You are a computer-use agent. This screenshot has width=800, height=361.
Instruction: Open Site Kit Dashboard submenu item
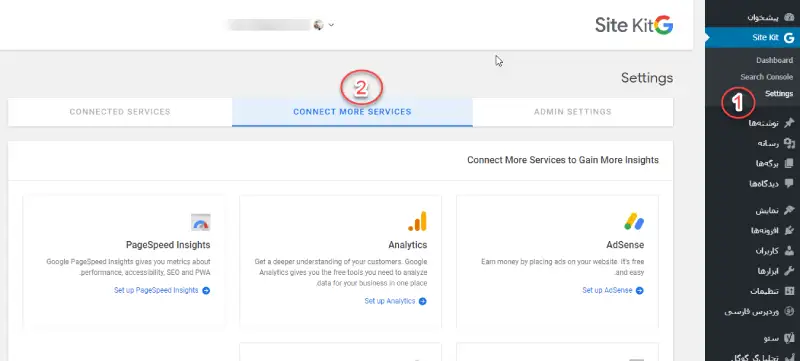(774, 60)
